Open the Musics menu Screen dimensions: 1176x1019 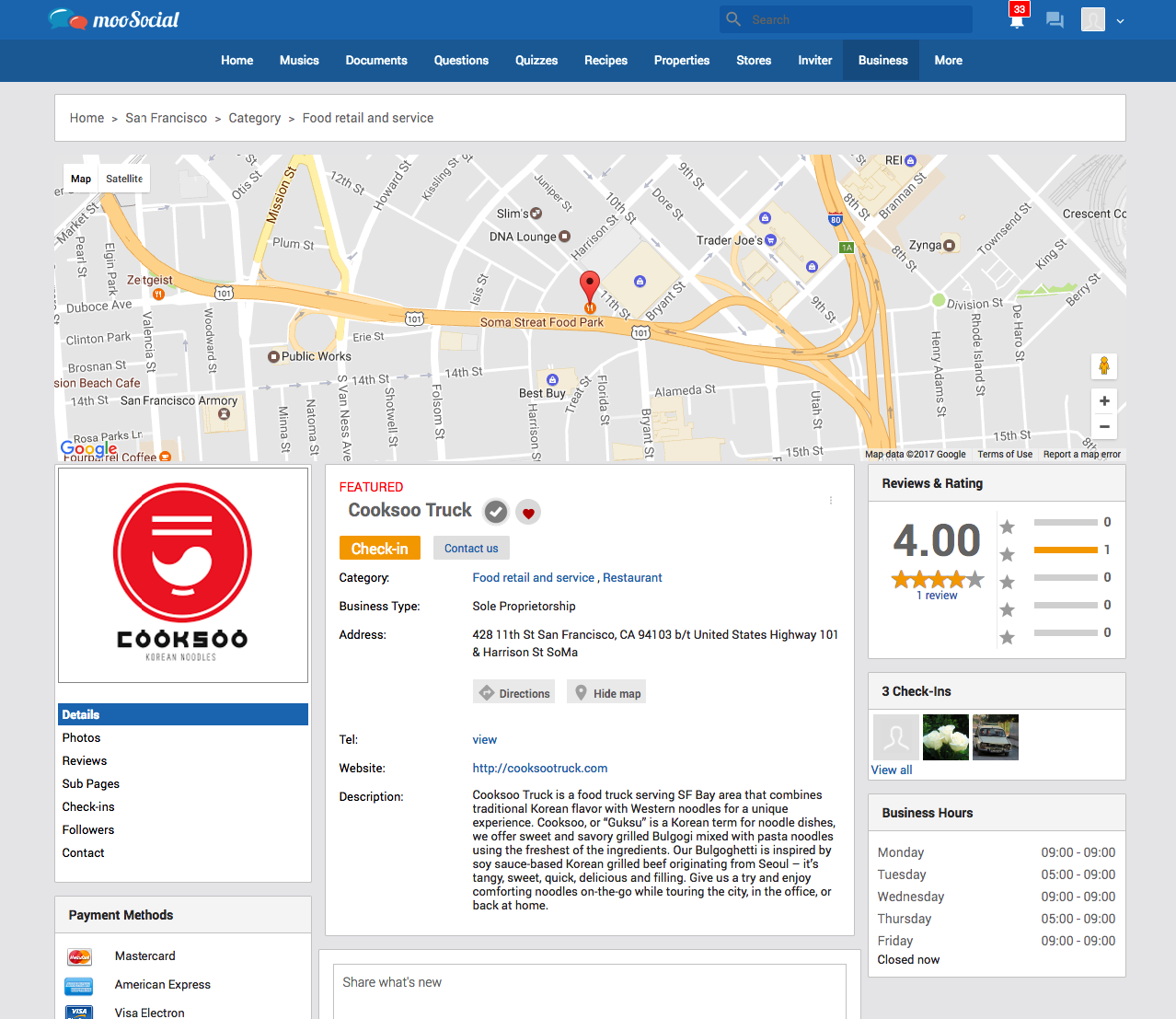pyautogui.click(x=299, y=61)
